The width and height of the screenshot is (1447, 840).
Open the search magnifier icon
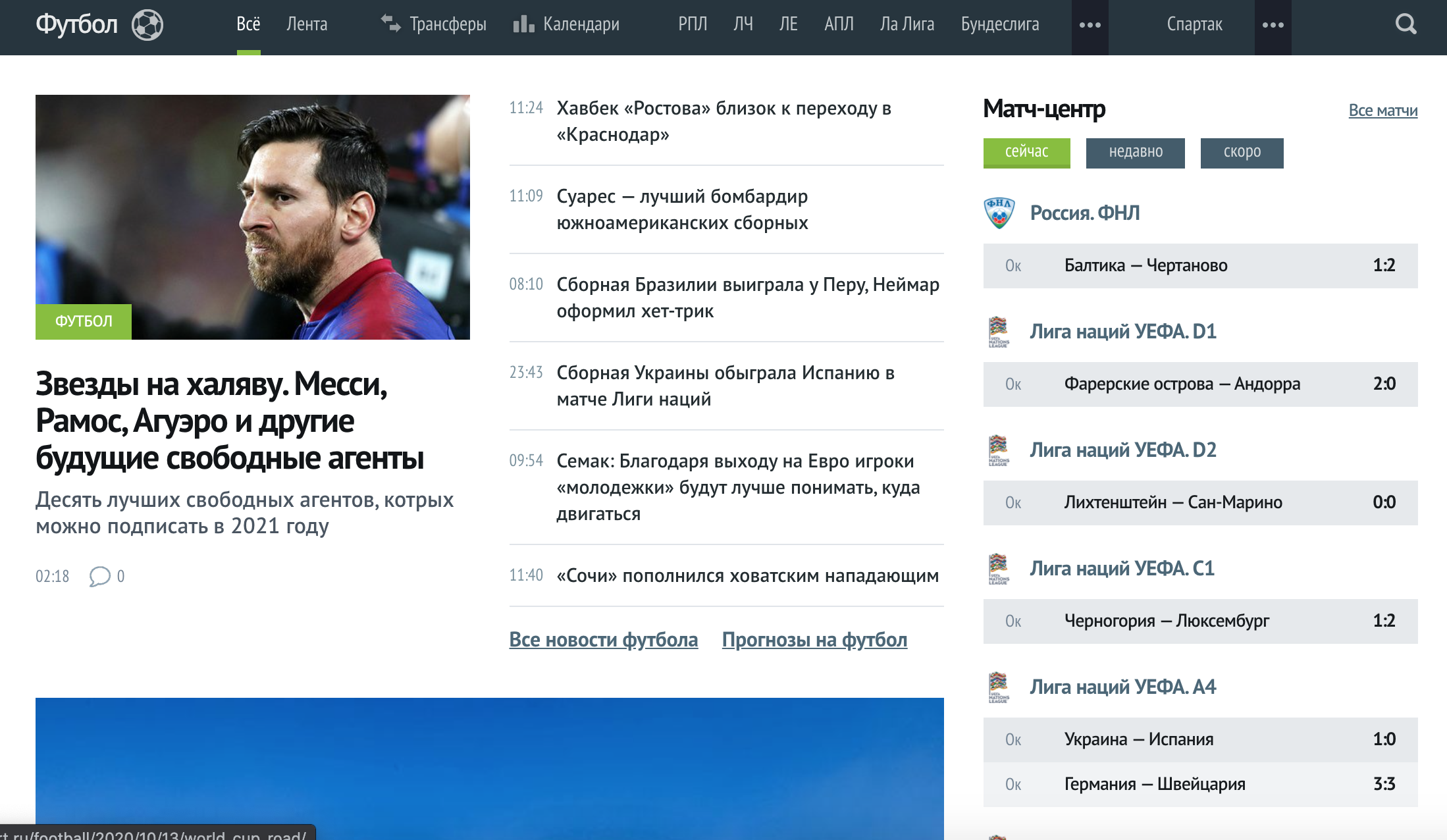click(x=1406, y=24)
